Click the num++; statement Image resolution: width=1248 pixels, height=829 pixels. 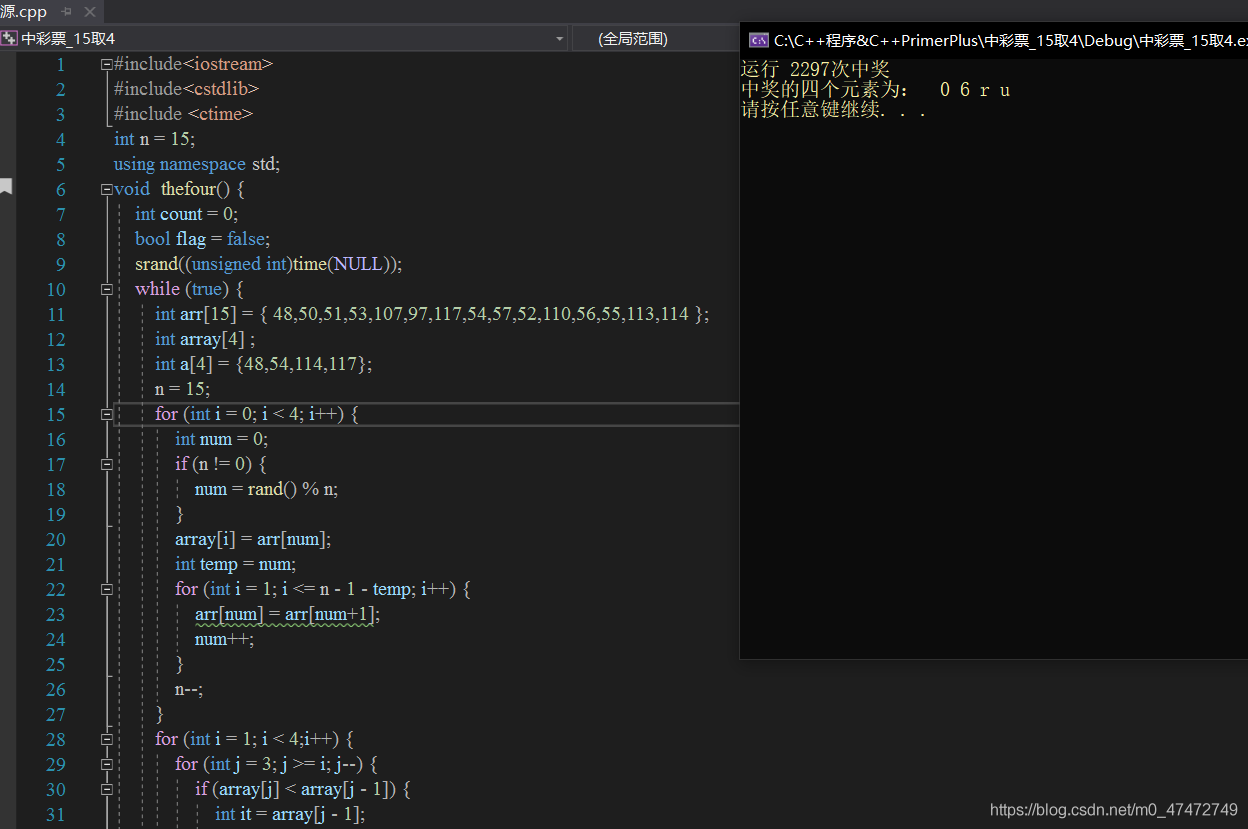(224, 639)
